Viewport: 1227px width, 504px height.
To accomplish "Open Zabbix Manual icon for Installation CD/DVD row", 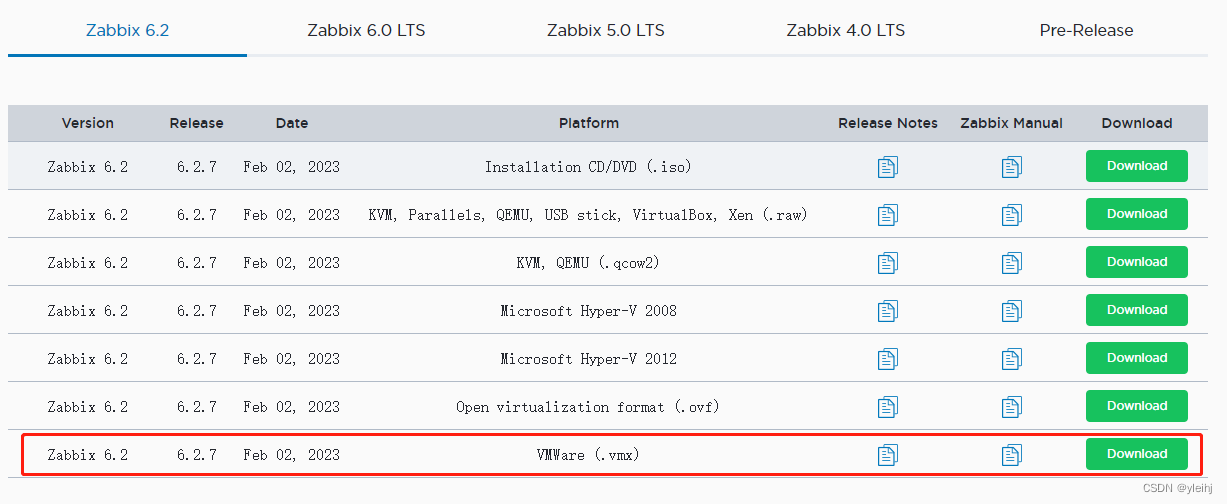I will tap(1011, 167).
